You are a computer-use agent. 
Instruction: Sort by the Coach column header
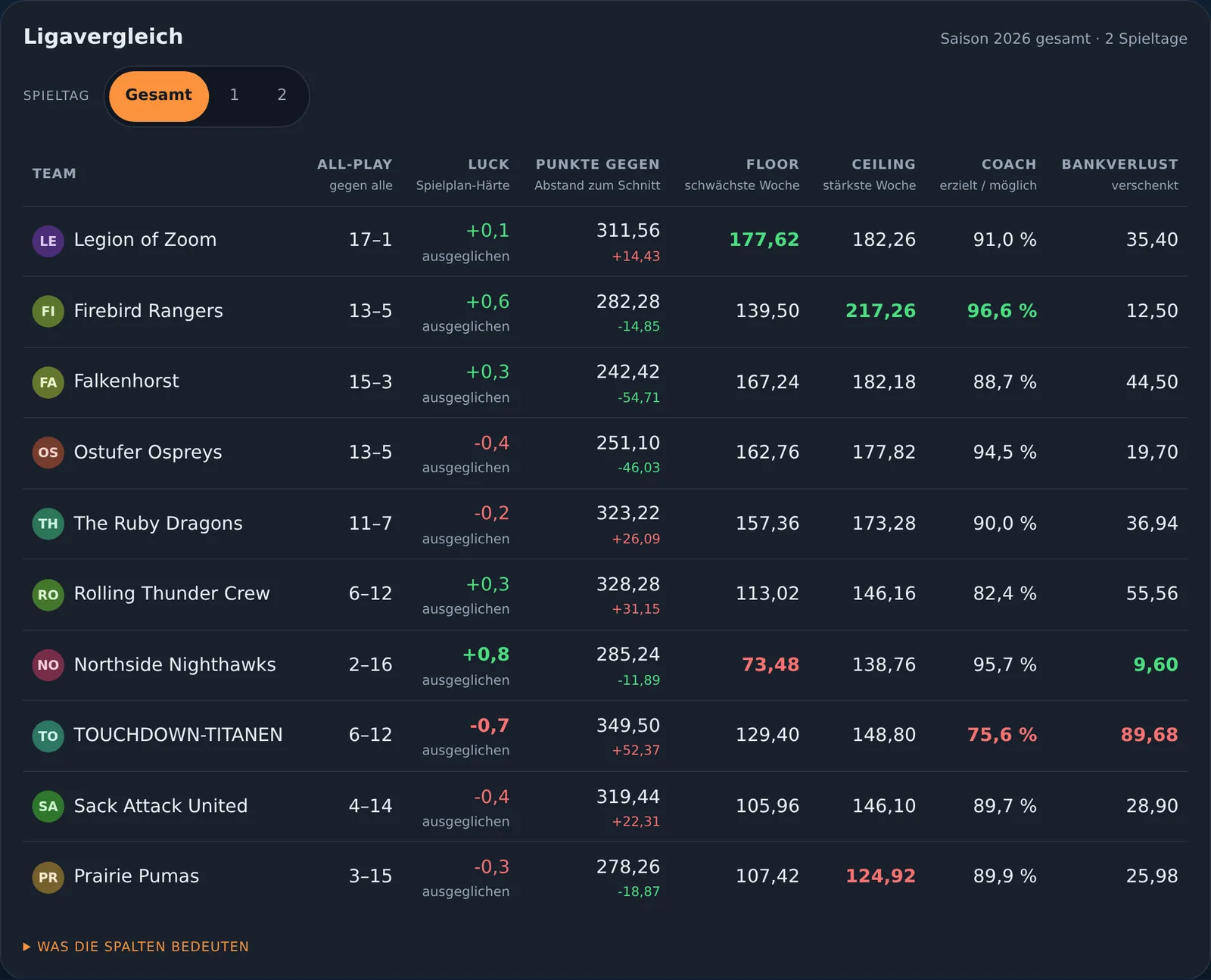pyautogui.click(x=988, y=174)
